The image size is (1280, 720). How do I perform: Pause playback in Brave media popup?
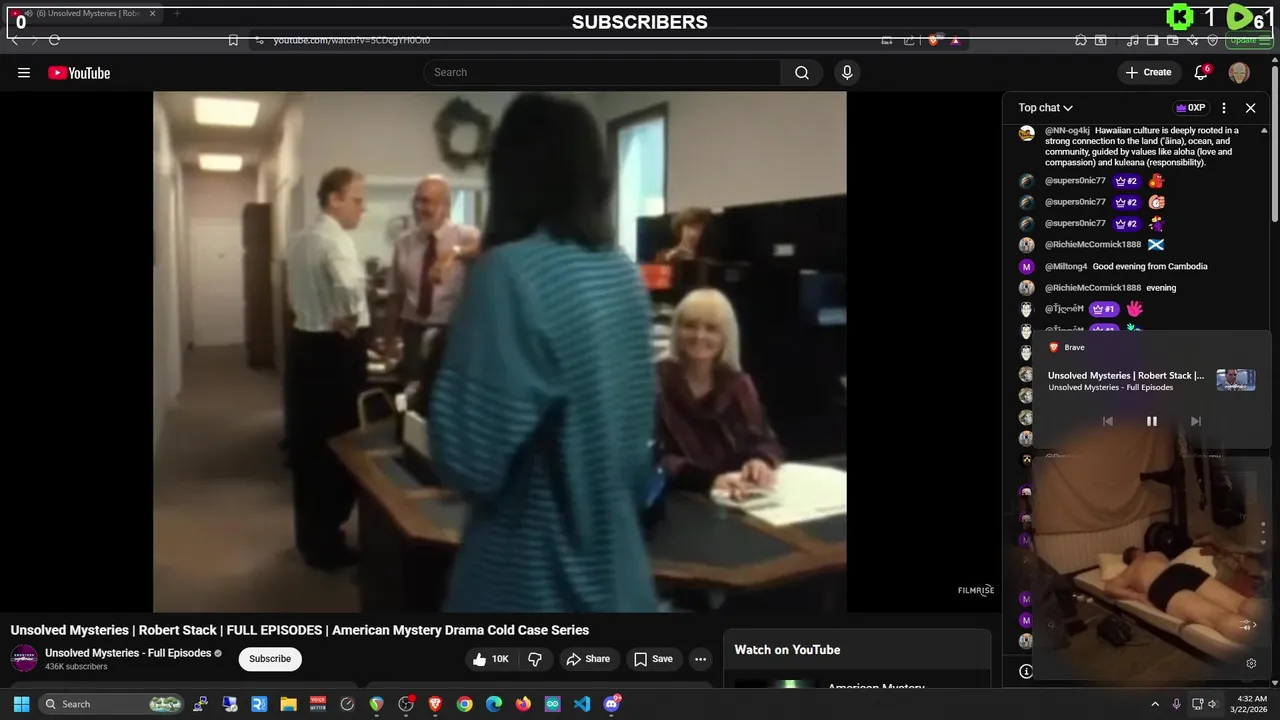click(x=1151, y=421)
